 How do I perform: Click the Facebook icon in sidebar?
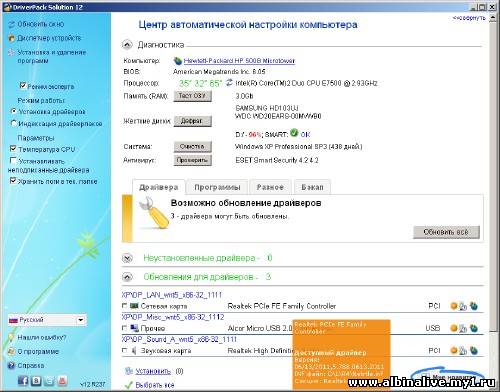tap(23, 380)
